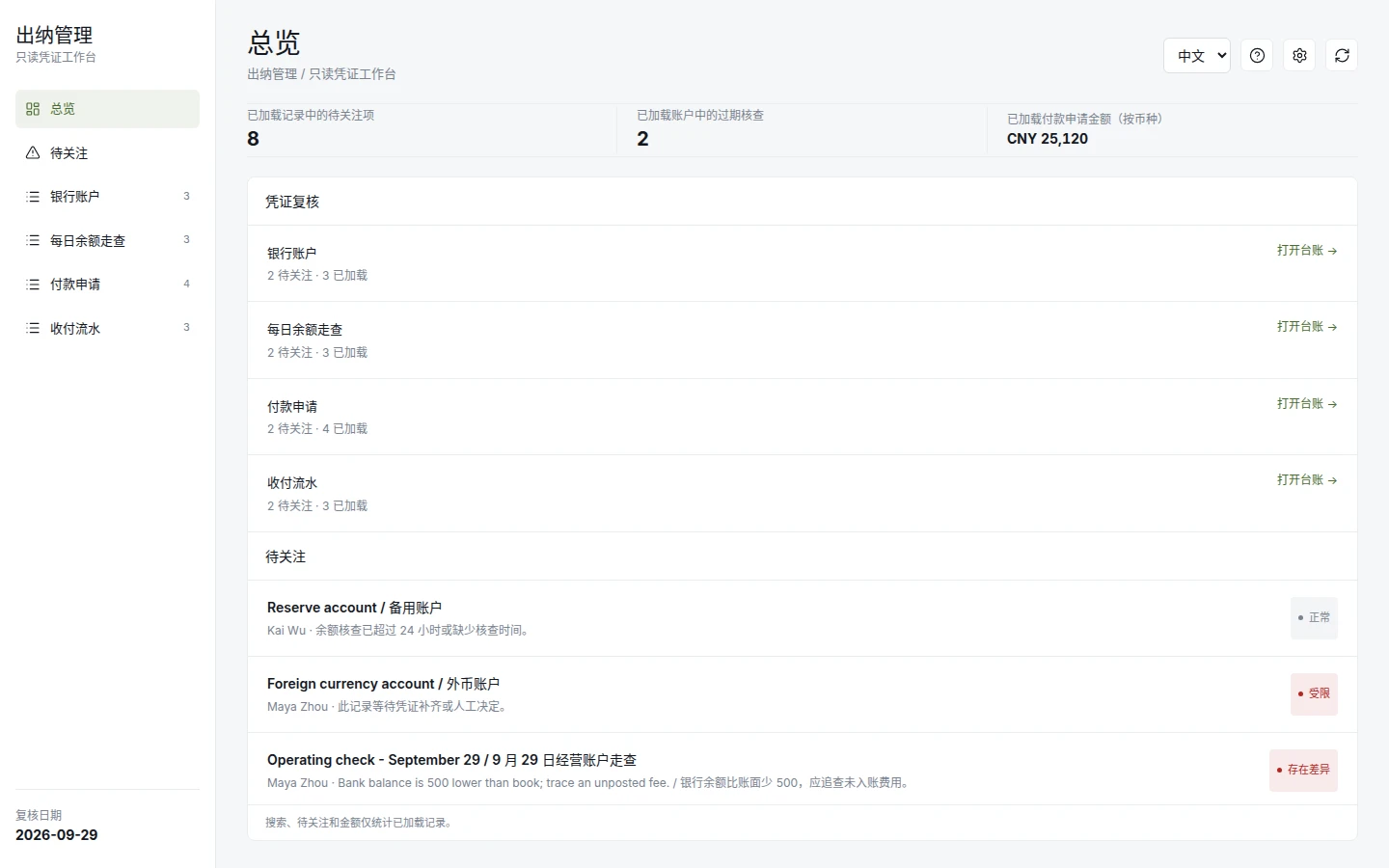Click the list icon beside 付款申请
This screenshot has height=868, width=1389.
click(x=33, y=285)
